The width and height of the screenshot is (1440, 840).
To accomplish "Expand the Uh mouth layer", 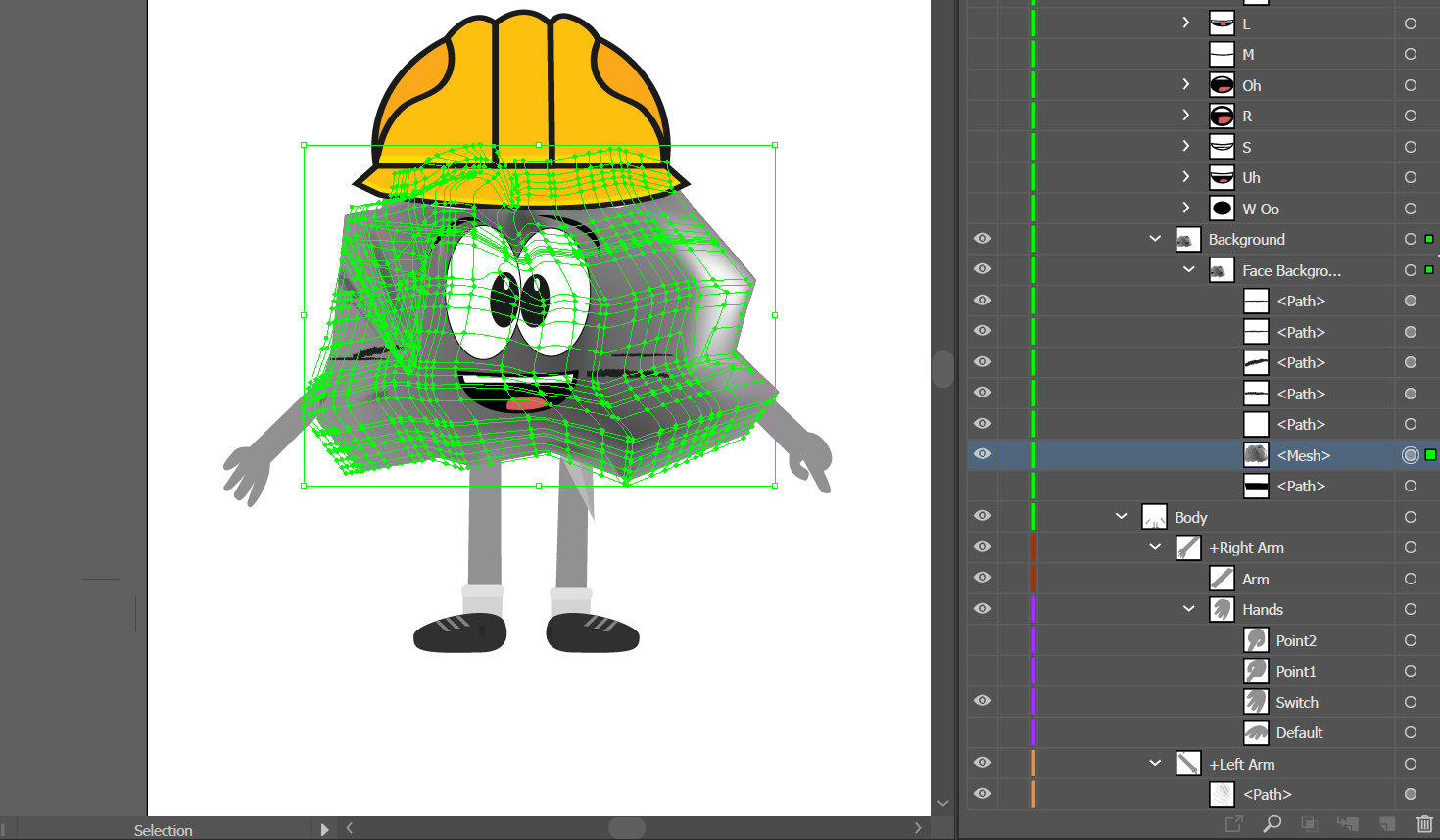I will click(1186, 176).
